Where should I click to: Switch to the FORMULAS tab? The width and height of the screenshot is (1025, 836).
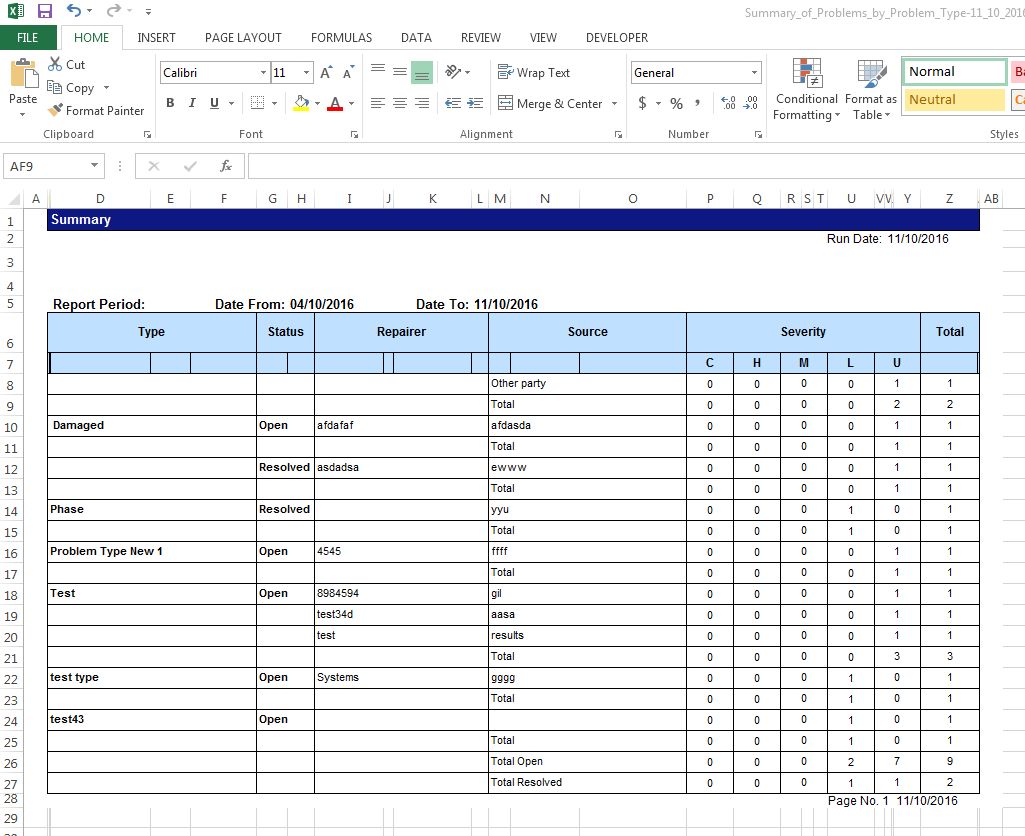click(341, 37)
